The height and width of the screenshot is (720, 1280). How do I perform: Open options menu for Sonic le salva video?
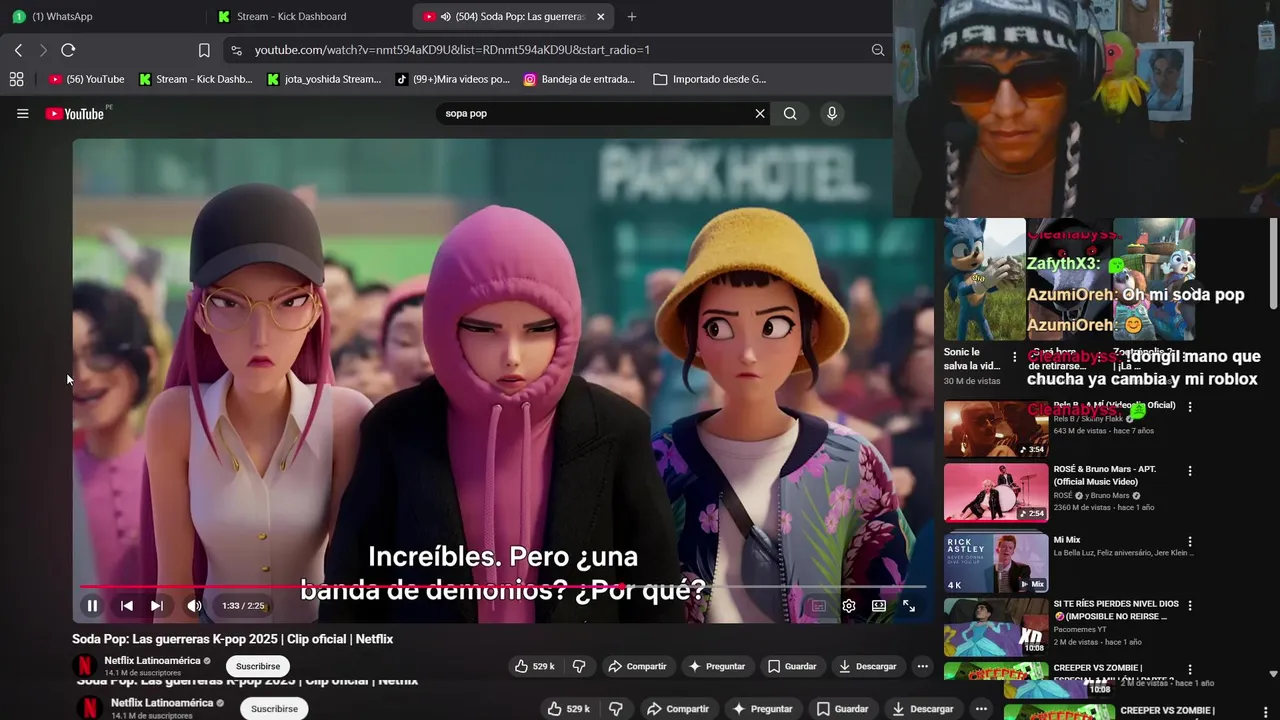[x=1015, y=357]
